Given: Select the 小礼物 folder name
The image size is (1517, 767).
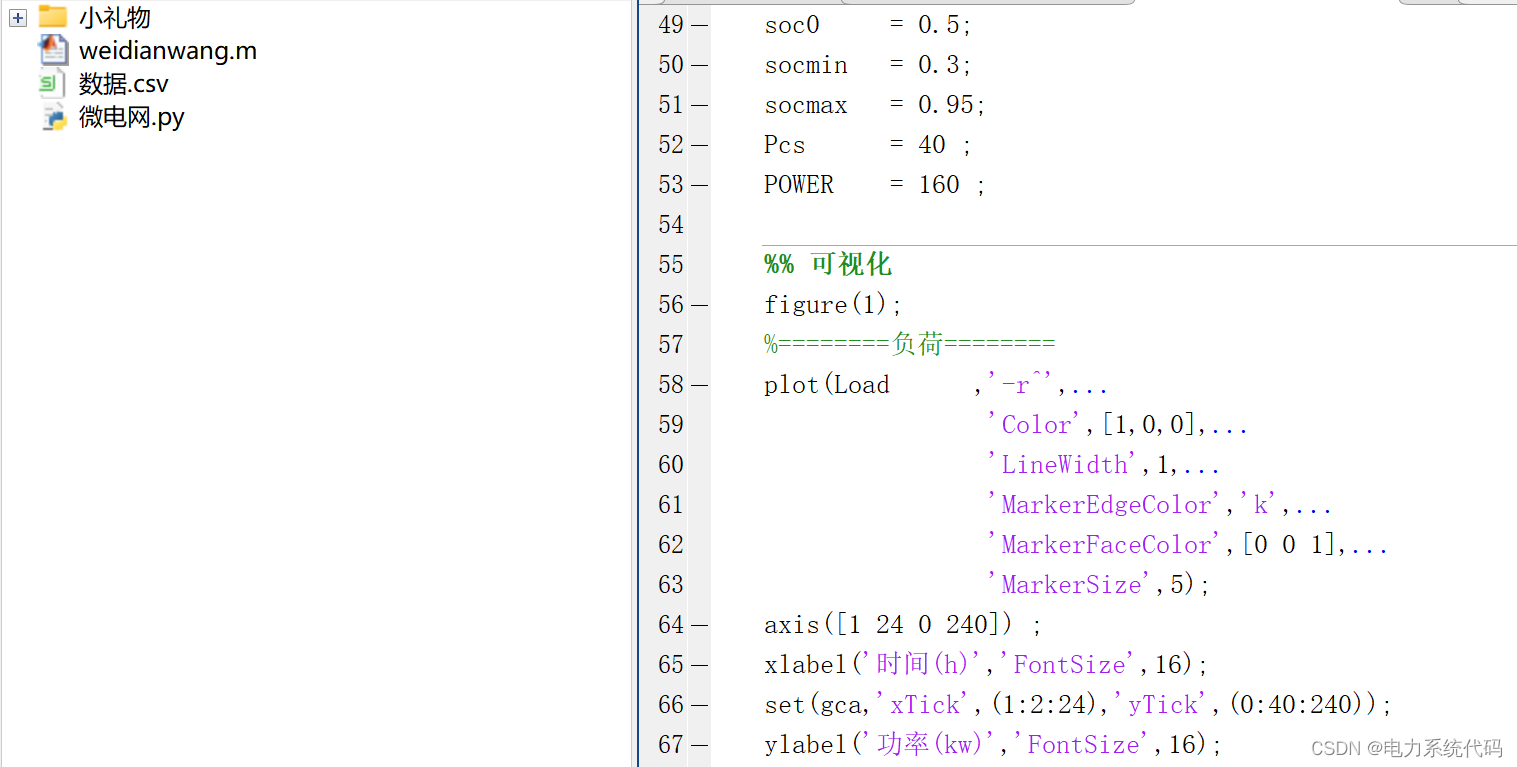Looking at the screenshot, I should pyautogui.click(x=115, y=17).
